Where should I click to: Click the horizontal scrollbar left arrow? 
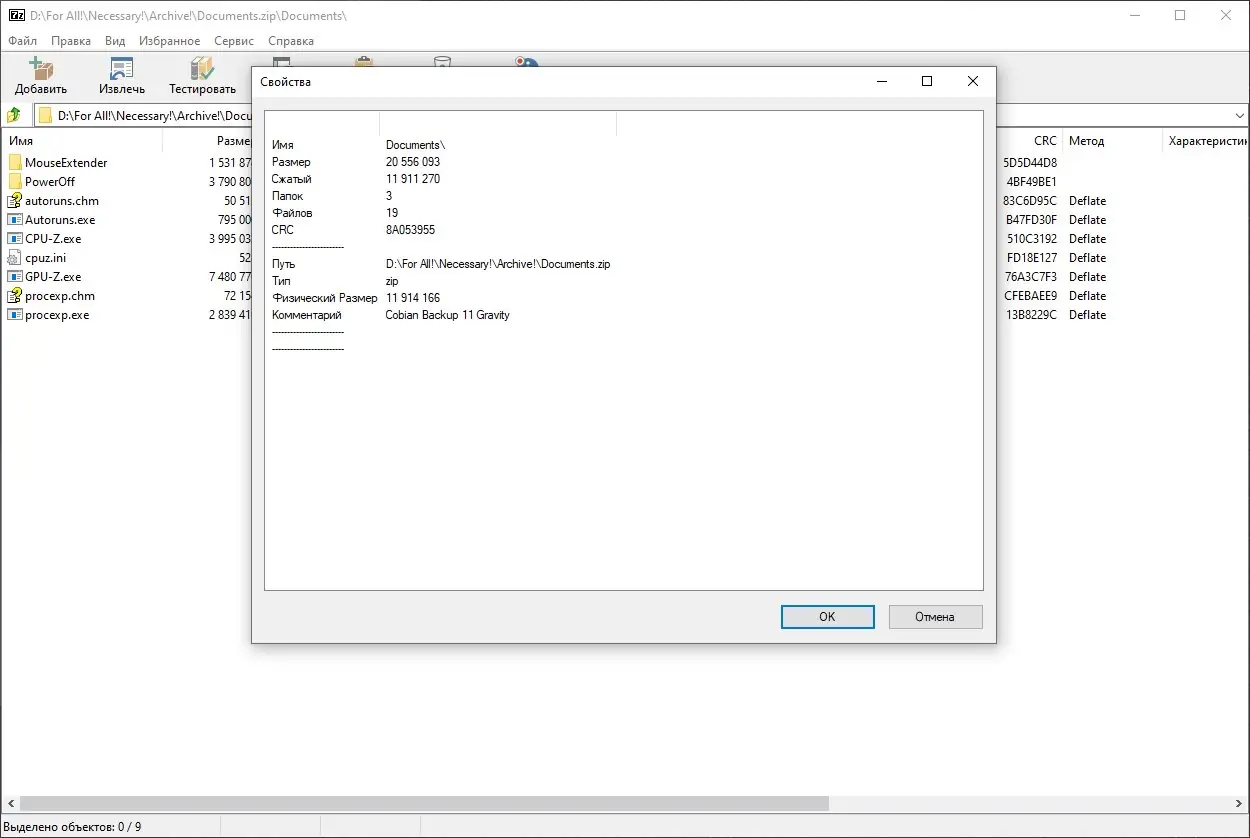pyautogui.click(x=9, y=803)
